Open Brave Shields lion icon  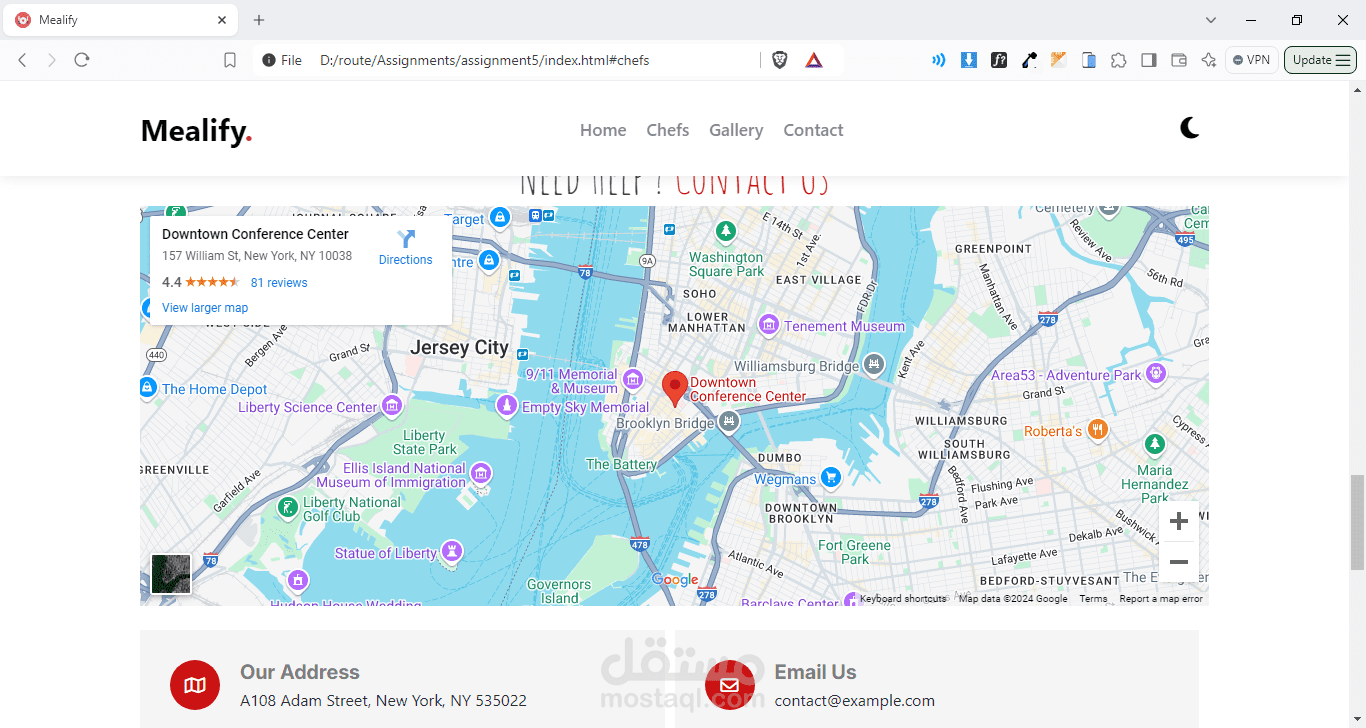780,60
